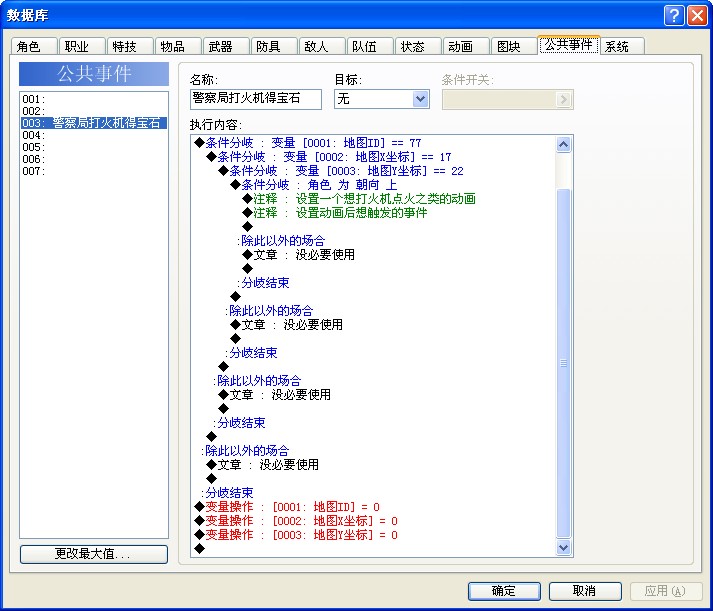Open the 特技 tab
This screenshot has height=611, width=713.
click(x=130, y=46)
